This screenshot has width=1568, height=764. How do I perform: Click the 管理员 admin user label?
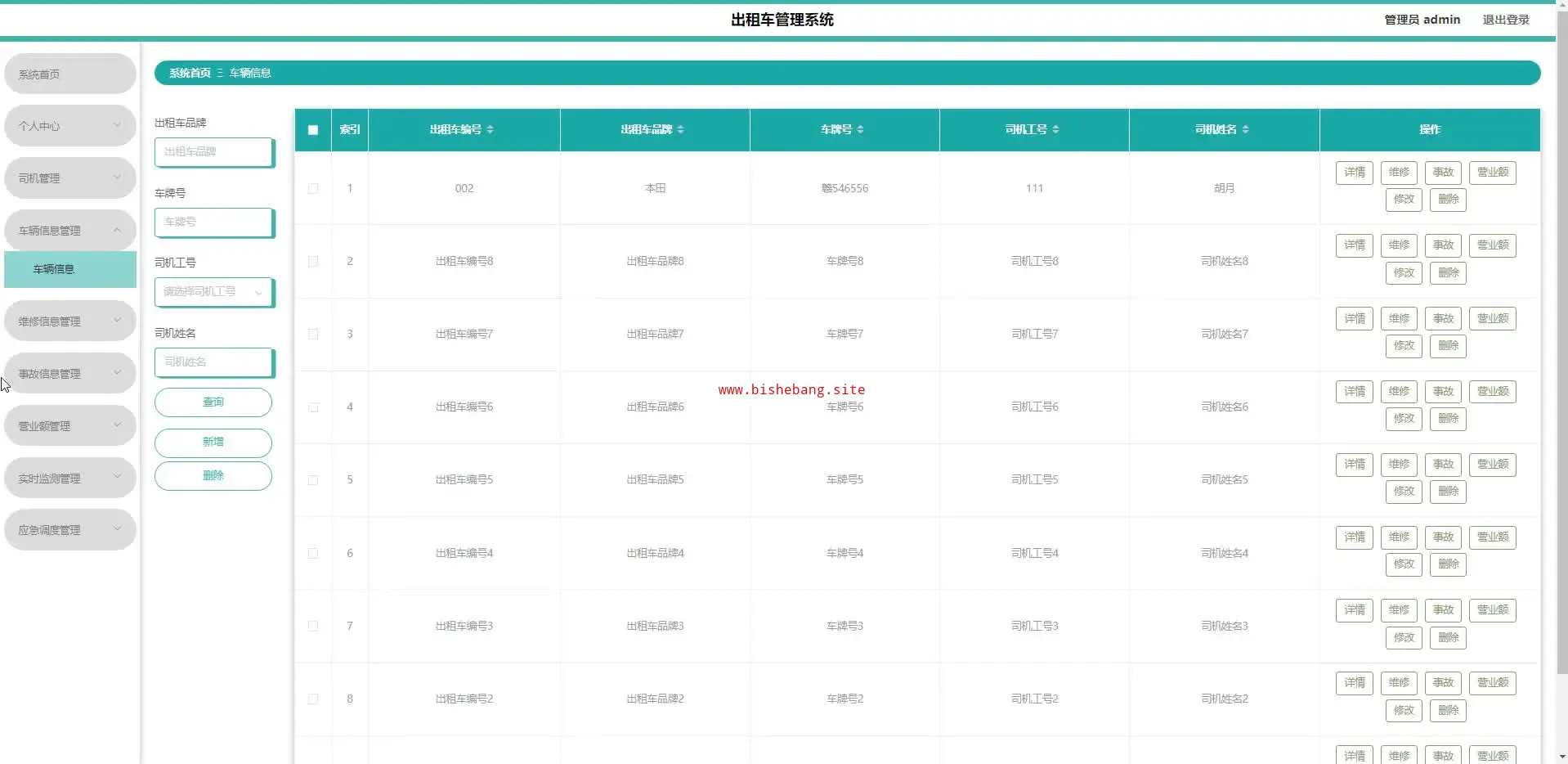pyautogui.click(x=1422, y=20)
